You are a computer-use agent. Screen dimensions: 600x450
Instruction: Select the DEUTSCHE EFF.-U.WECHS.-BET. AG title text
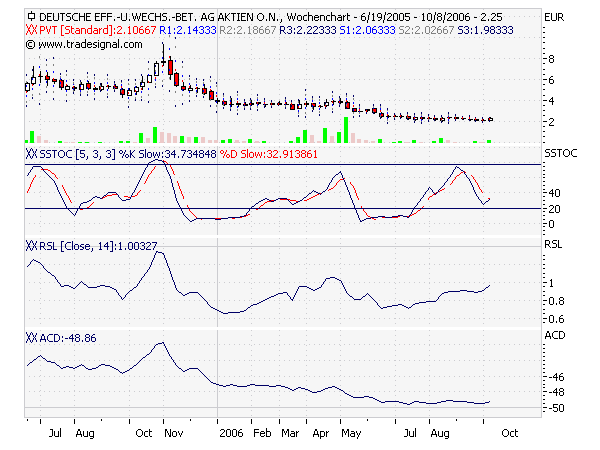click(127, 17)
